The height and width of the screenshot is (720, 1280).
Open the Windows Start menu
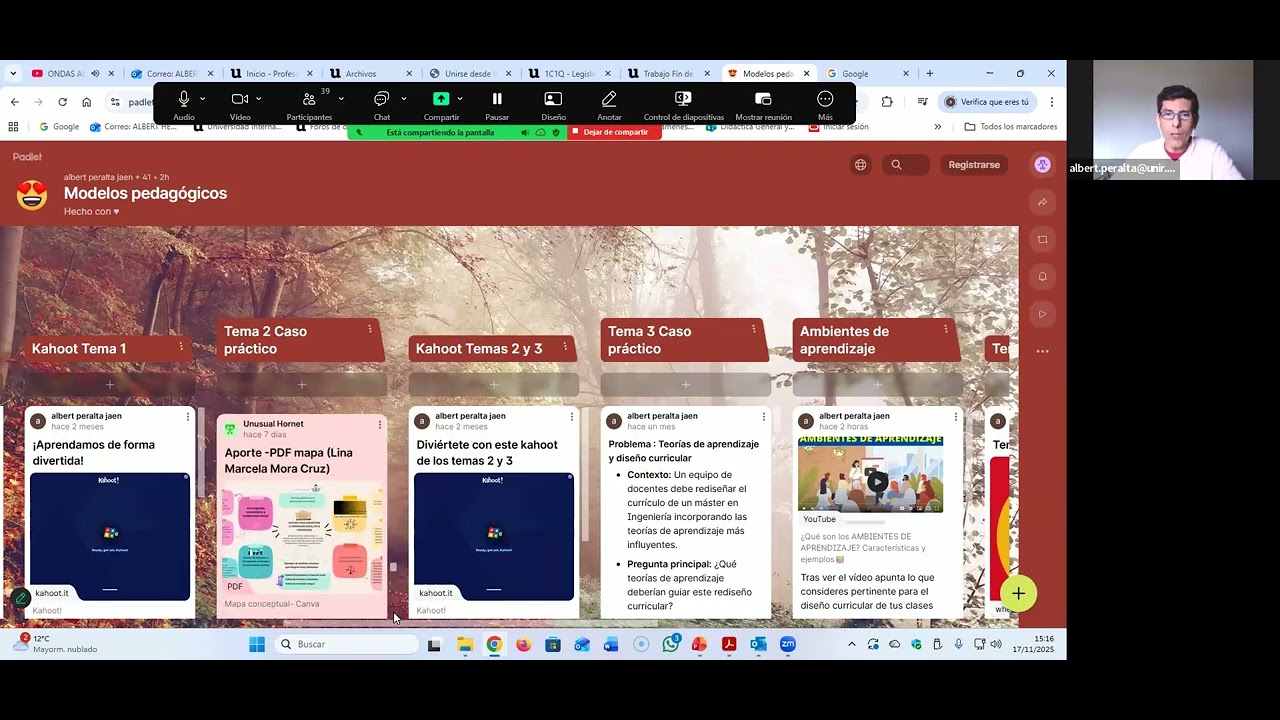[257, 644]
